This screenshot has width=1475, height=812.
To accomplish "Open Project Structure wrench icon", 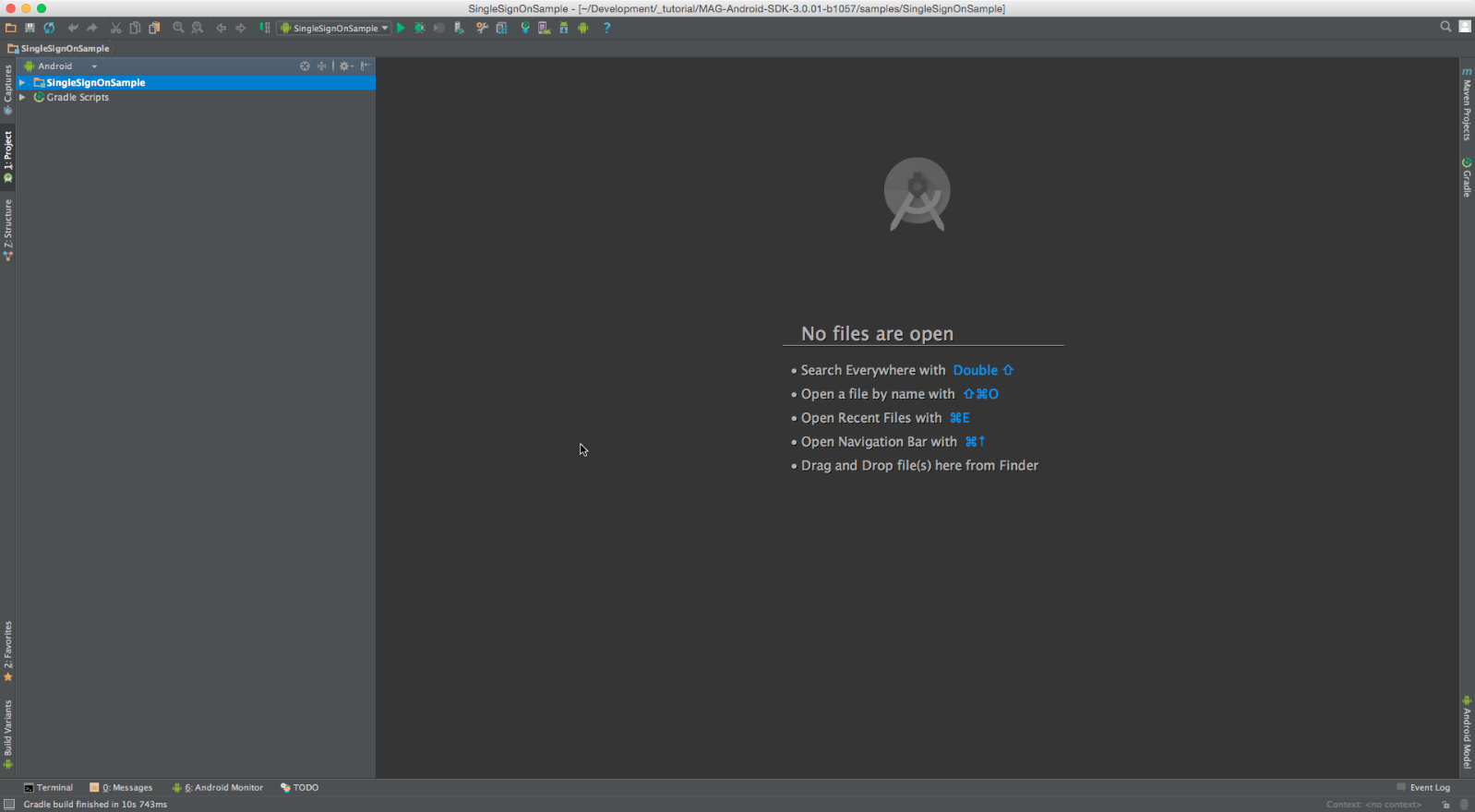I will (x=482, y=28).
